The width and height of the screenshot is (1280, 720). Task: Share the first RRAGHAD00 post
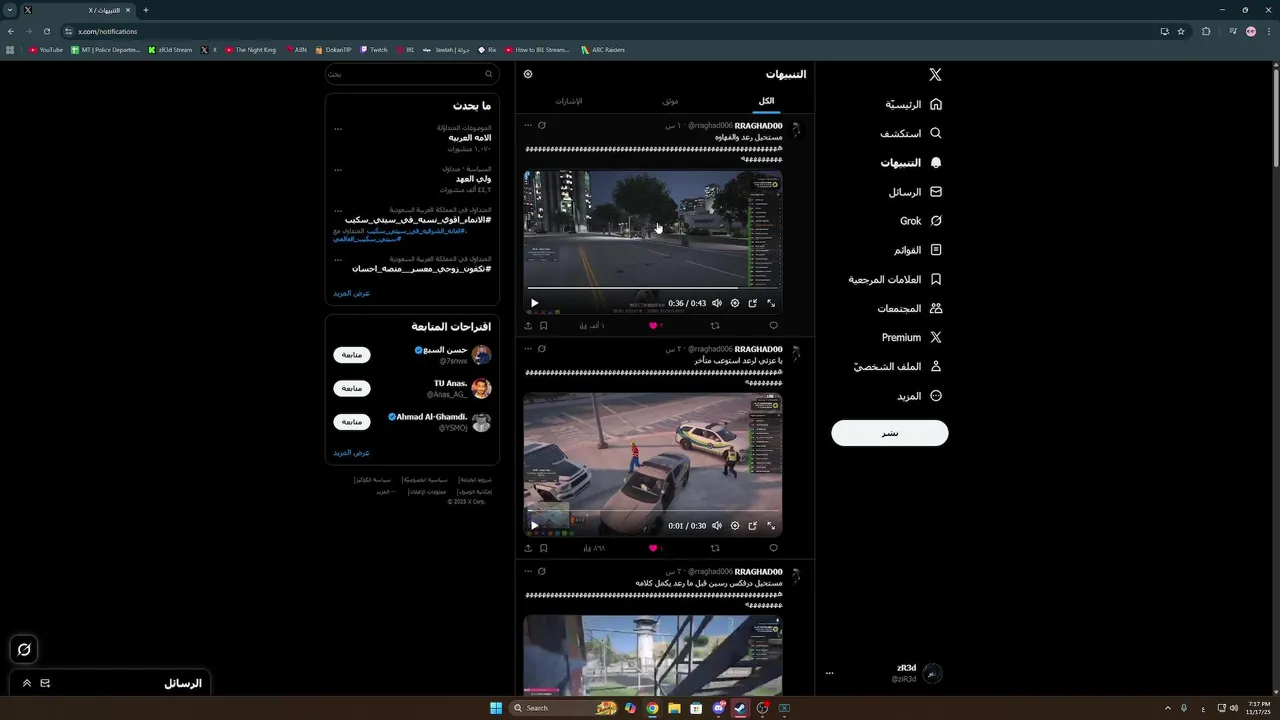click(x=528, y=325)
